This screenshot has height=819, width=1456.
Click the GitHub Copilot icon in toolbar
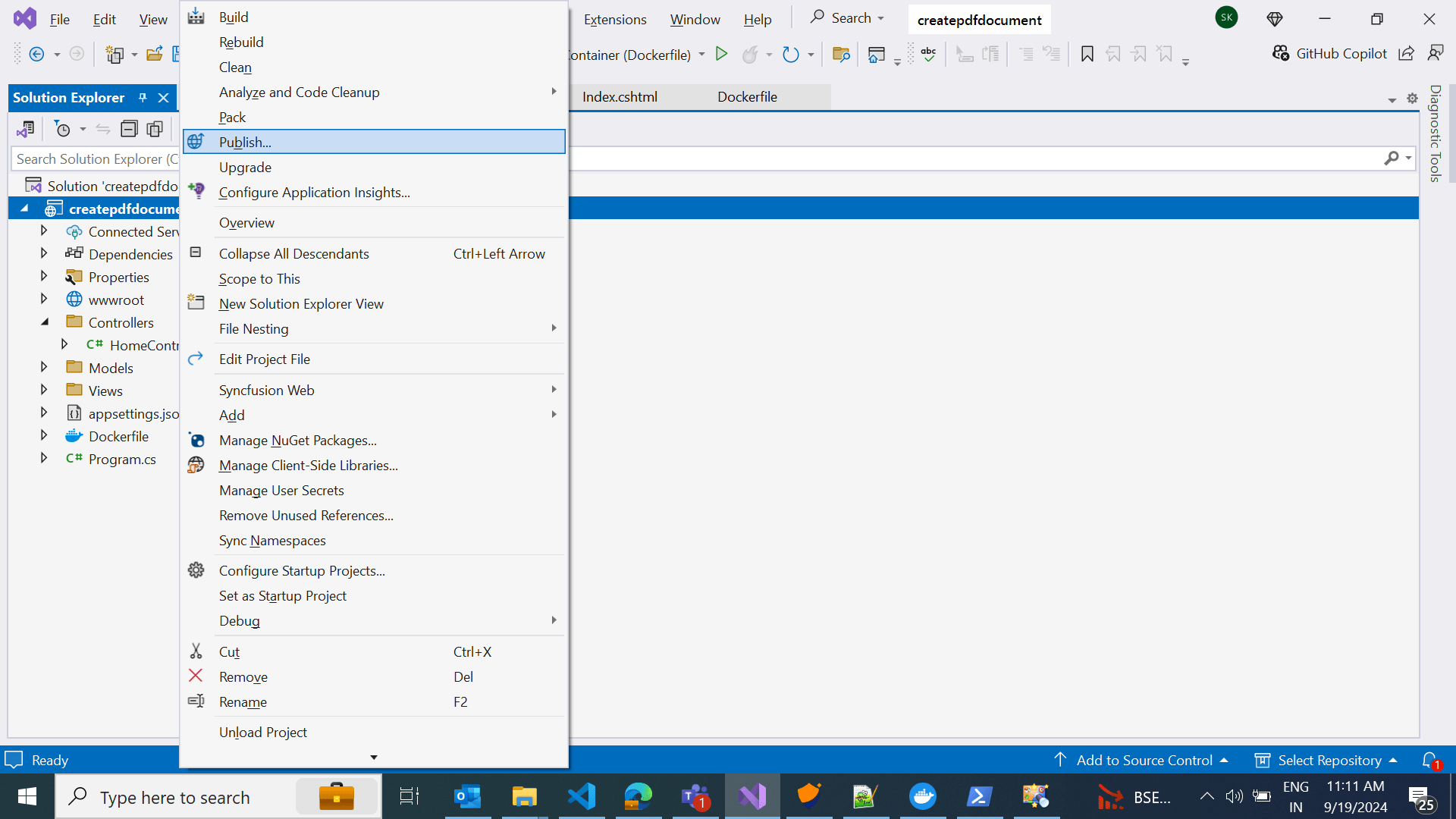click(x=1282, y=53)
